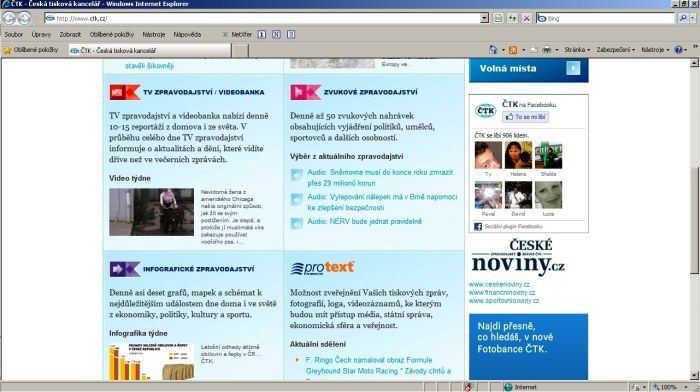The width and height of the screenshot is (700, 392).
Task: Open the www.sportovninoviny.cz link
Action: [504, 300]
